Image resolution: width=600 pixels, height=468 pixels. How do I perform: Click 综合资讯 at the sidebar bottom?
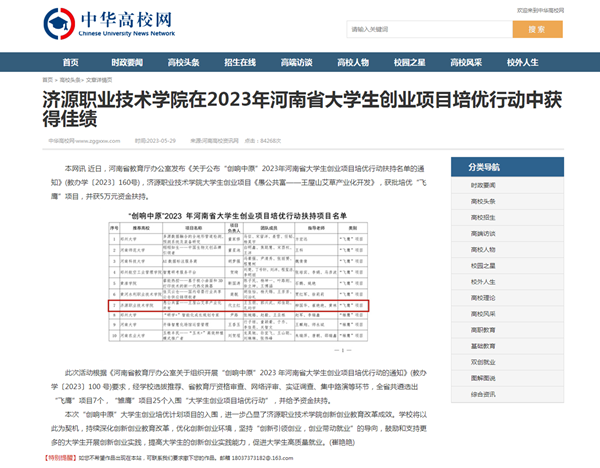(483, 394)
